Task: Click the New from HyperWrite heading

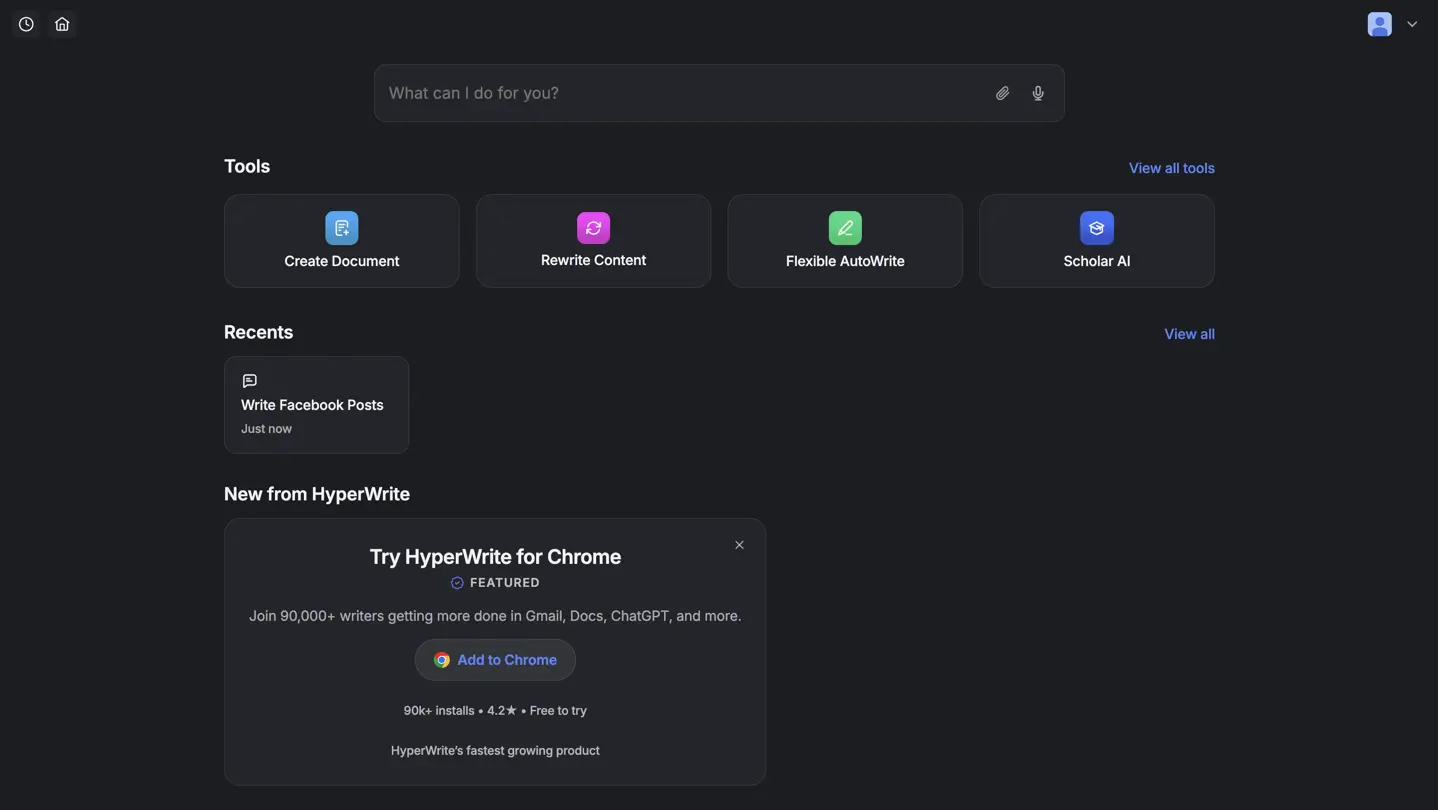Action: pyautogui.click(x=317, y=494)
